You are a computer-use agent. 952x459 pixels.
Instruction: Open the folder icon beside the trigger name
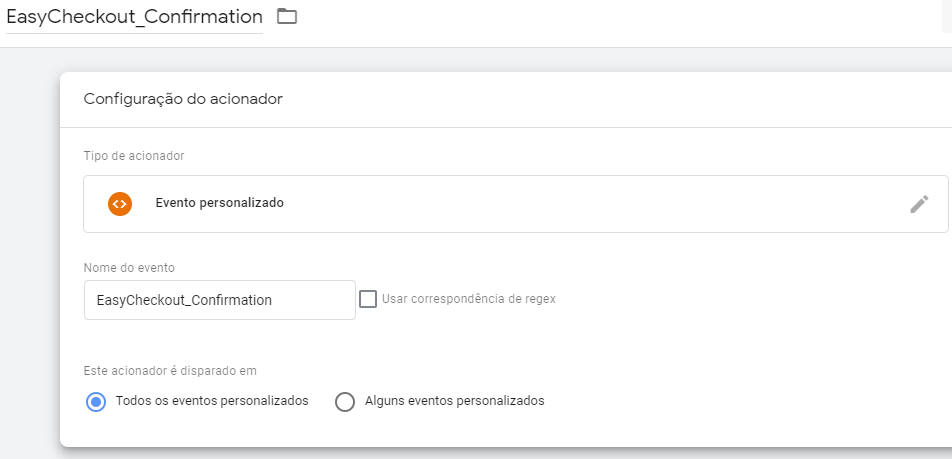(287, 16)
